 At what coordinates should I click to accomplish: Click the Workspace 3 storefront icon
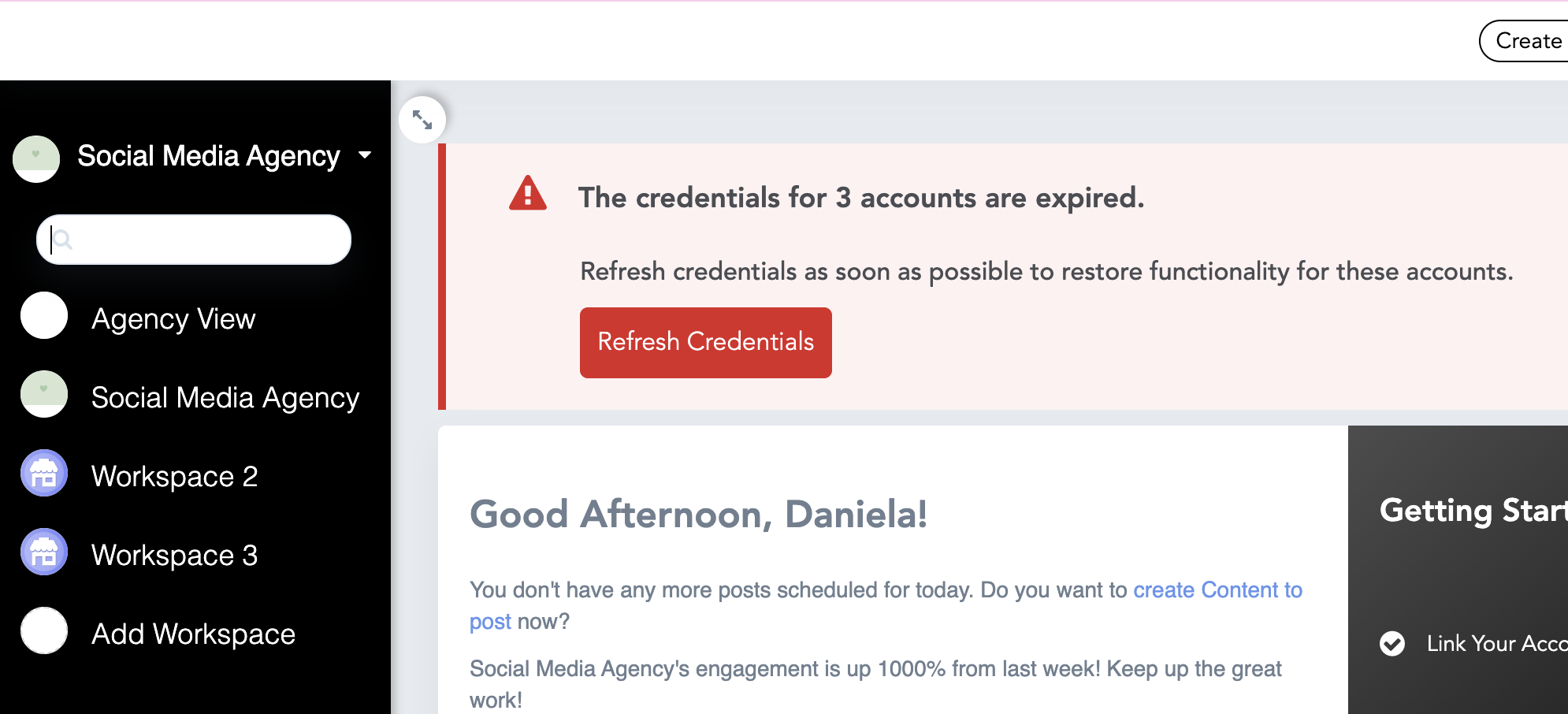[44, 552]
